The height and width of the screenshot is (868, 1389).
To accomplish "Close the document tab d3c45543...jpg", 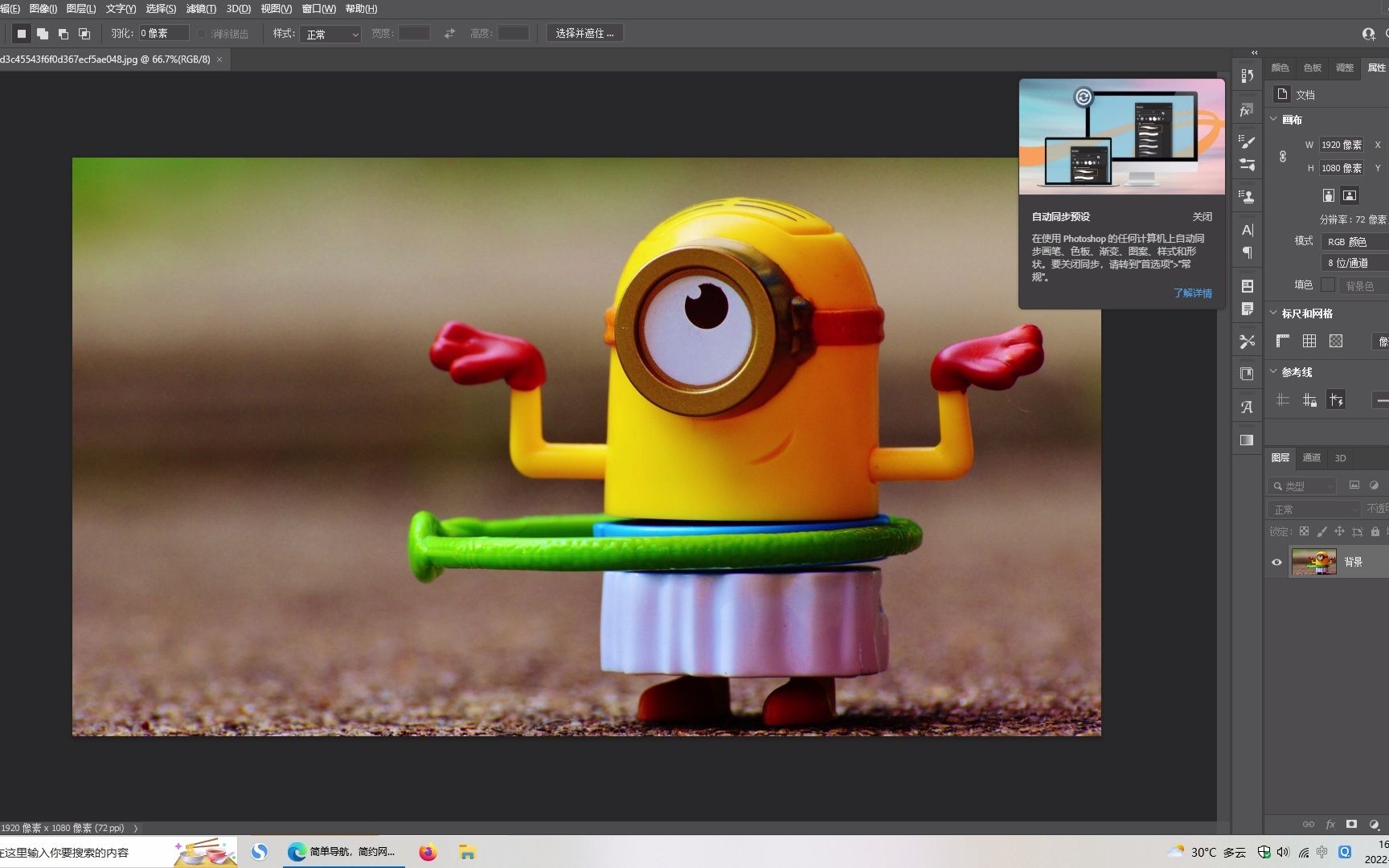I will [219, 59].
